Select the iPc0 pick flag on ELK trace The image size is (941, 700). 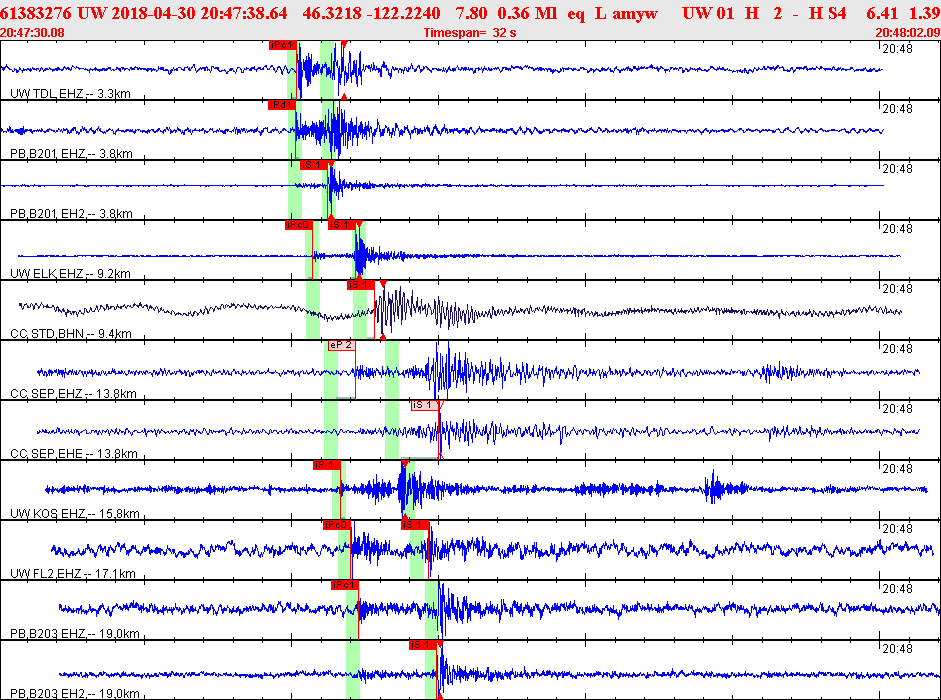[298, 225]
